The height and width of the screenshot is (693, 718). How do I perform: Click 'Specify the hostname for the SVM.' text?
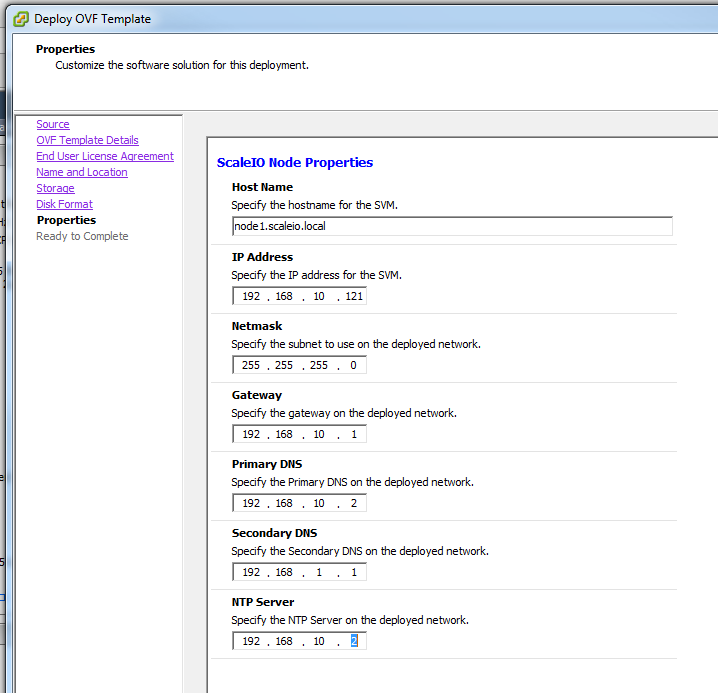pos(315,205)
